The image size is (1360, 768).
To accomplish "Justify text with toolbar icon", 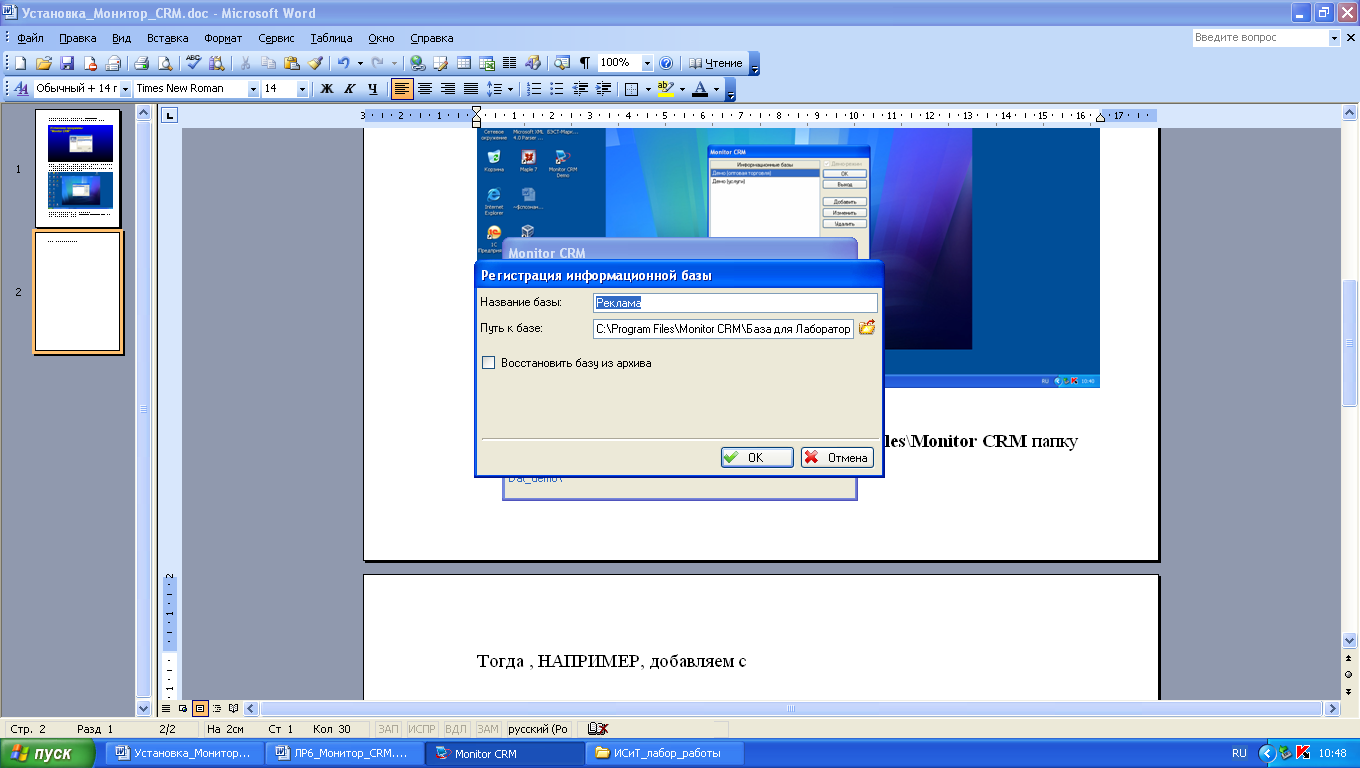I will 471,89.
